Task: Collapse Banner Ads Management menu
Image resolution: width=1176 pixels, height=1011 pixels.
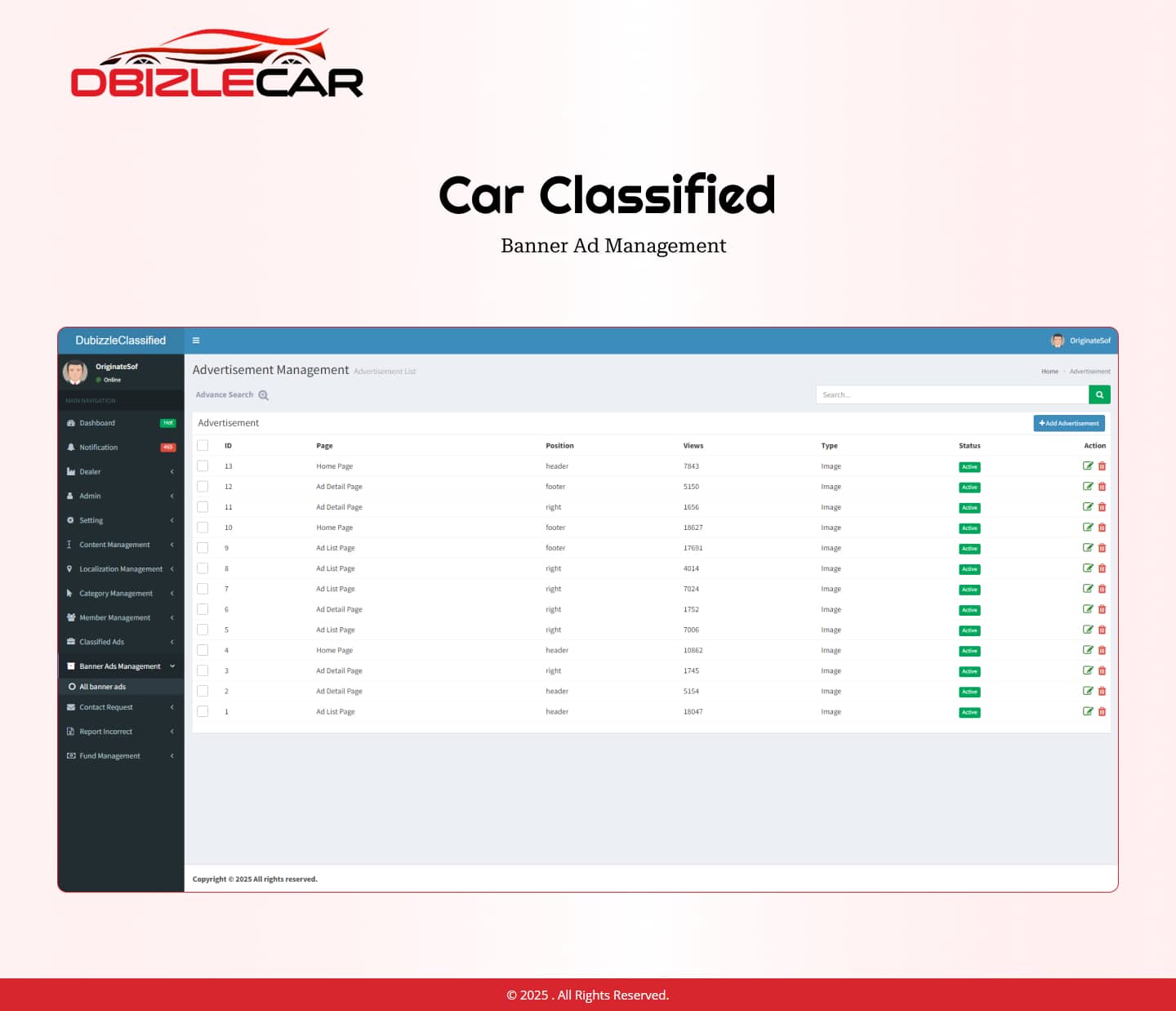Action: 121,666
